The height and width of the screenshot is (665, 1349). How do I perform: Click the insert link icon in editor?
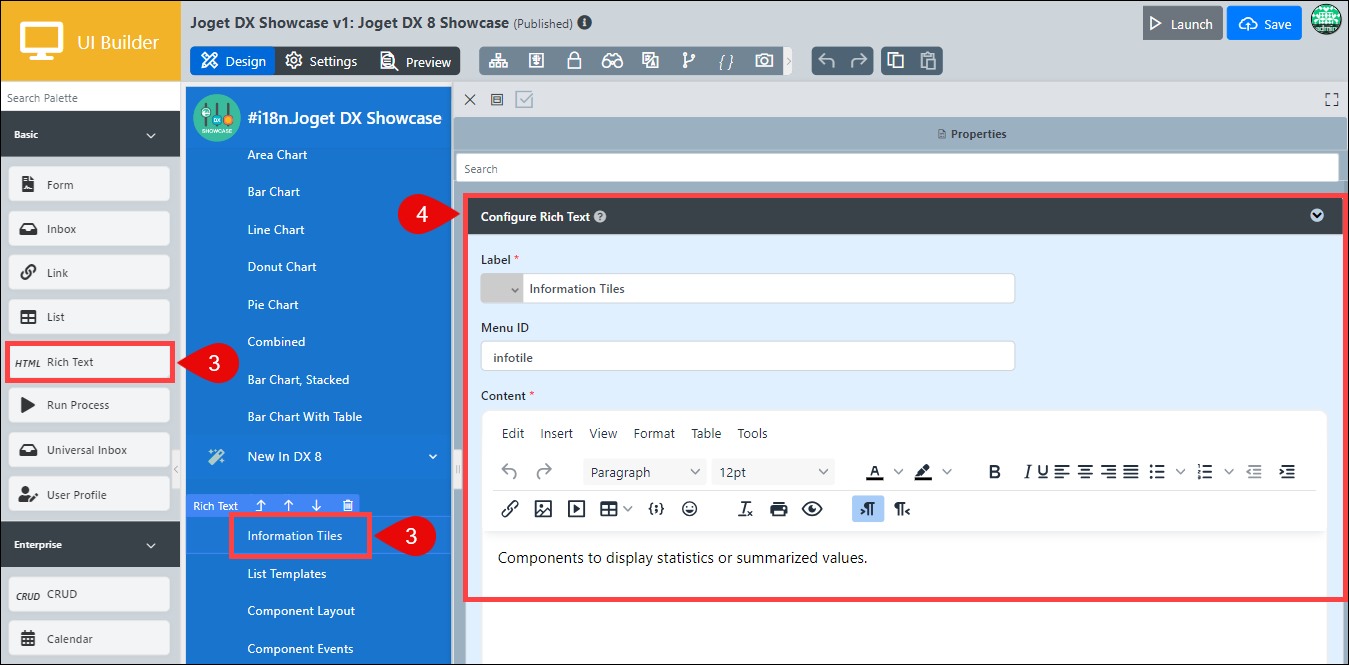[x=510, y=509]
